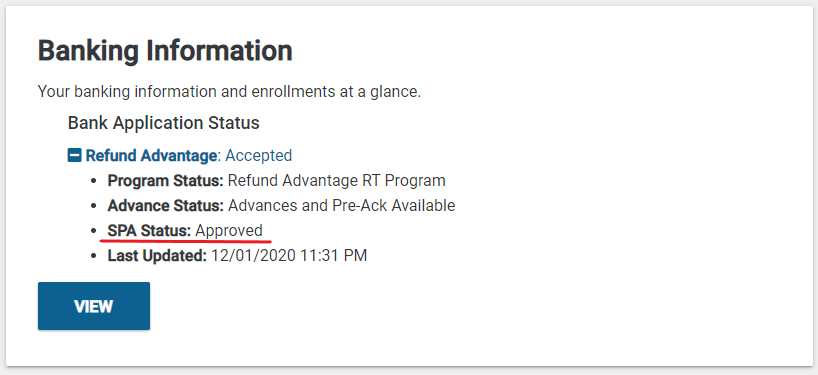Click the bullet before Advance Status
The image size is (818, 375).
94,205
